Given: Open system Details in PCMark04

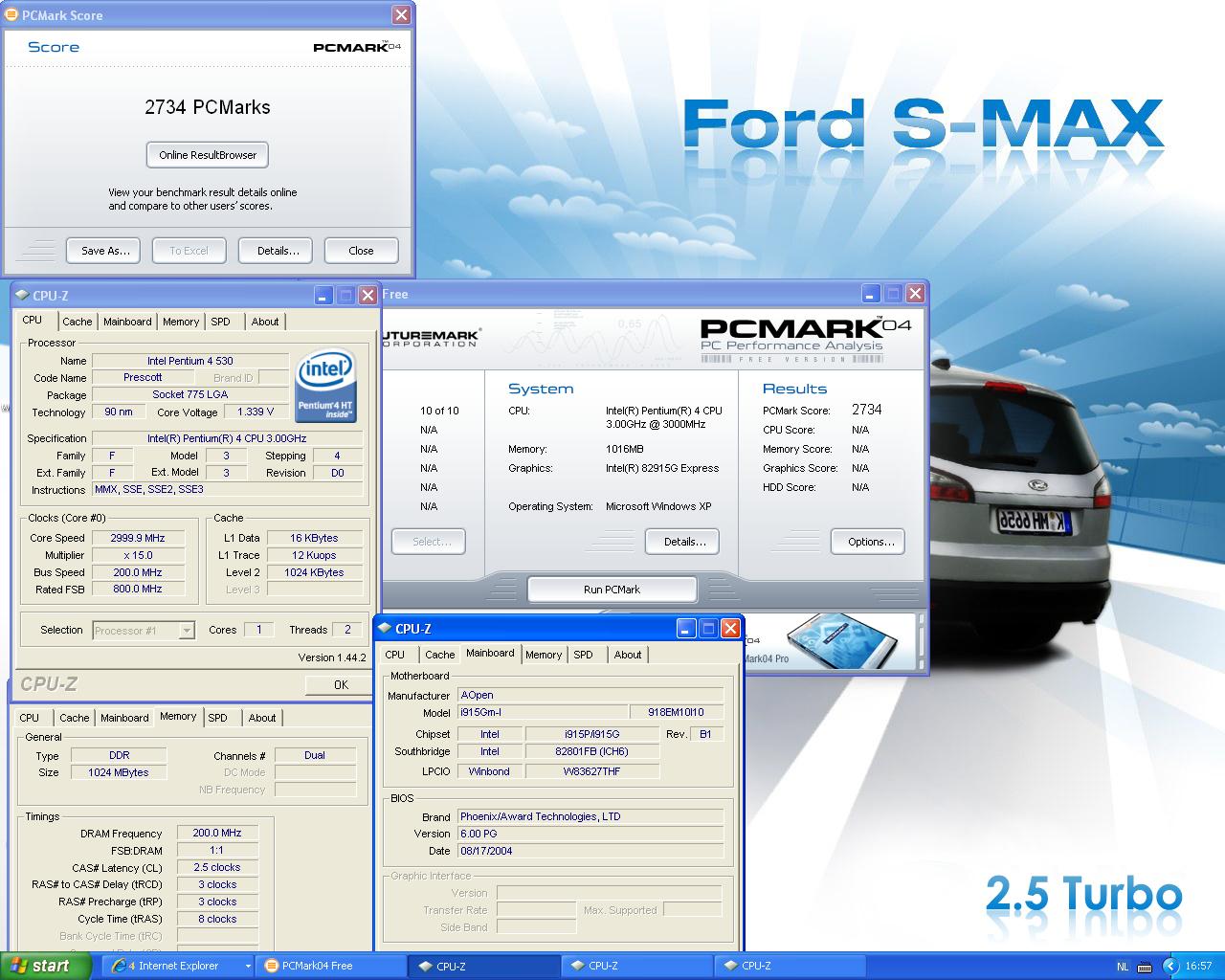Looking at the screenshot, I should [683, 542].
